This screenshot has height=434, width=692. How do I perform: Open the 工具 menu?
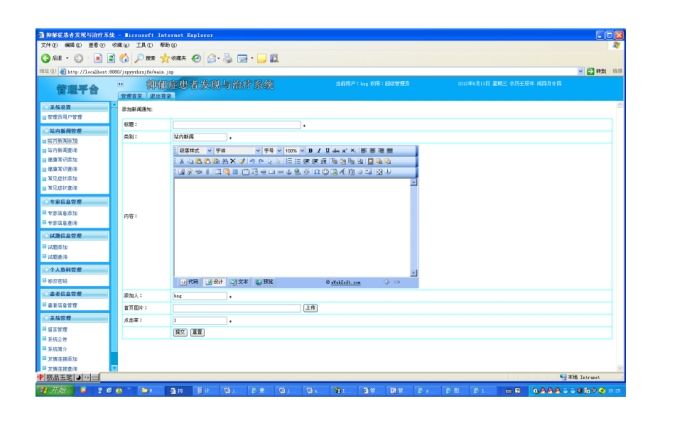(x=144, y=45)
